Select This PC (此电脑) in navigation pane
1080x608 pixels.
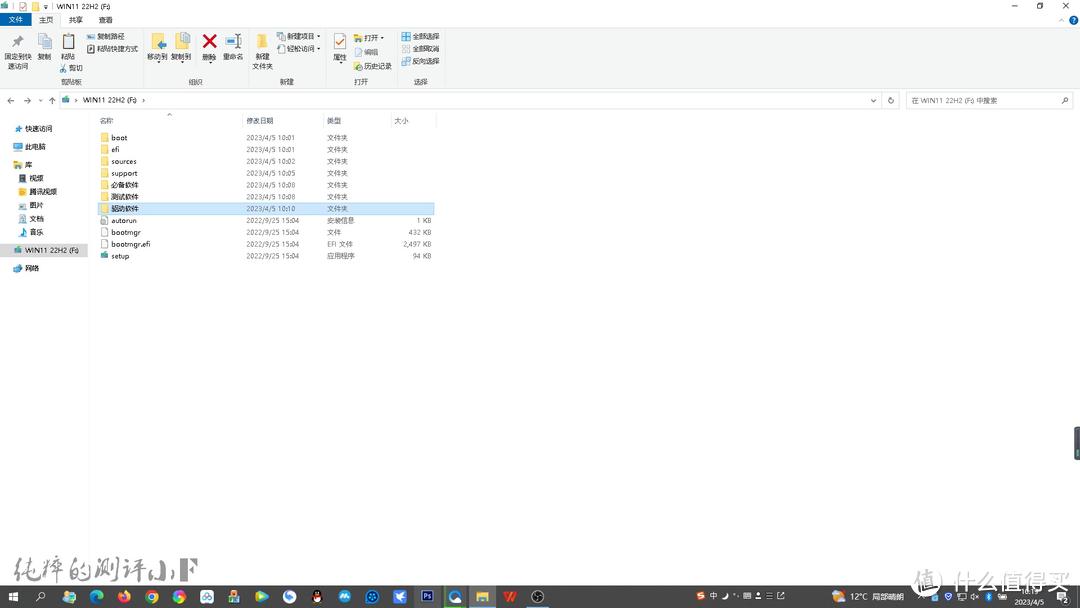point(35,146)
